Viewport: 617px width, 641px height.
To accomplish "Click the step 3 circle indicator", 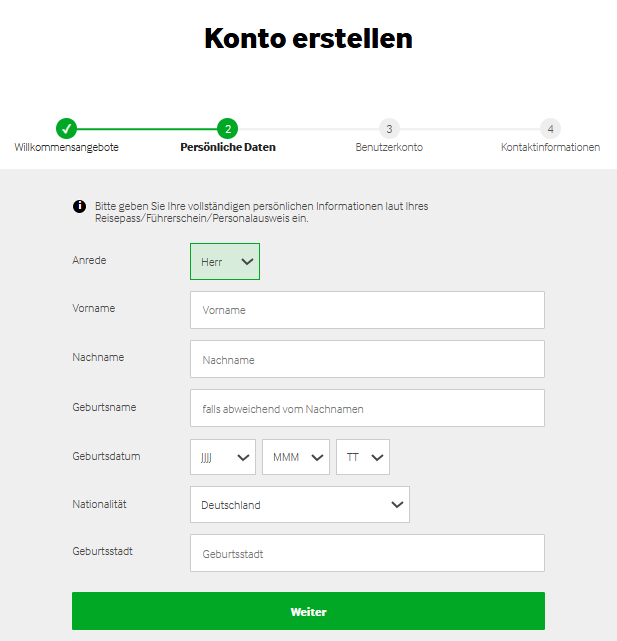I will 389,128.
